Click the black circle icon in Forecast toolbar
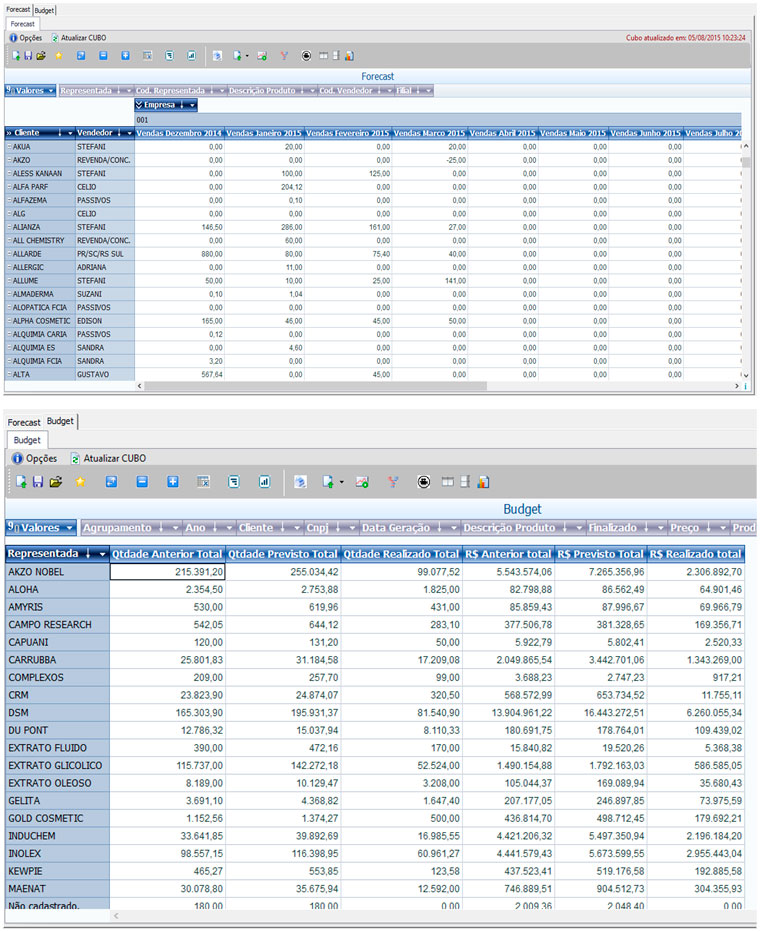The height and width of the screenshot is (932, 760). click(306, 56)
